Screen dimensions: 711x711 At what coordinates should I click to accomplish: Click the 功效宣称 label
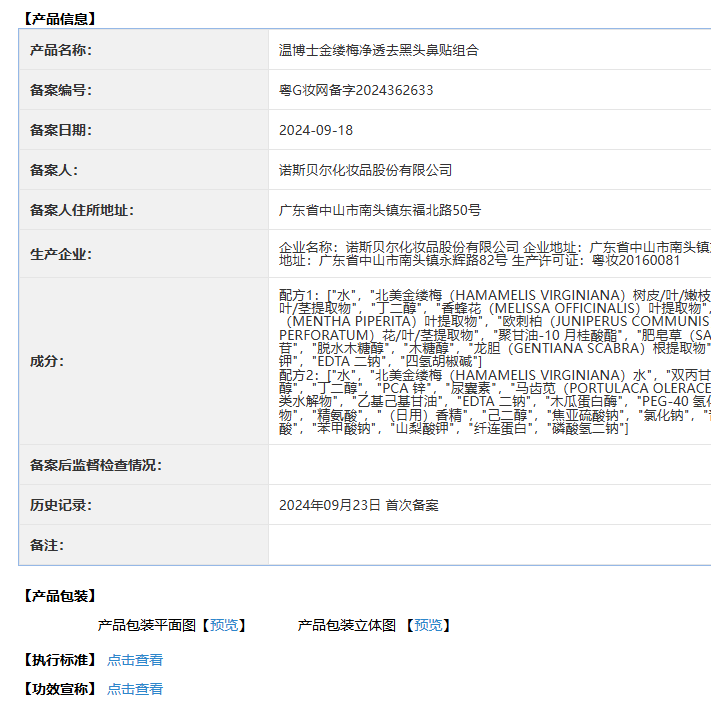[x=60, y=689]
